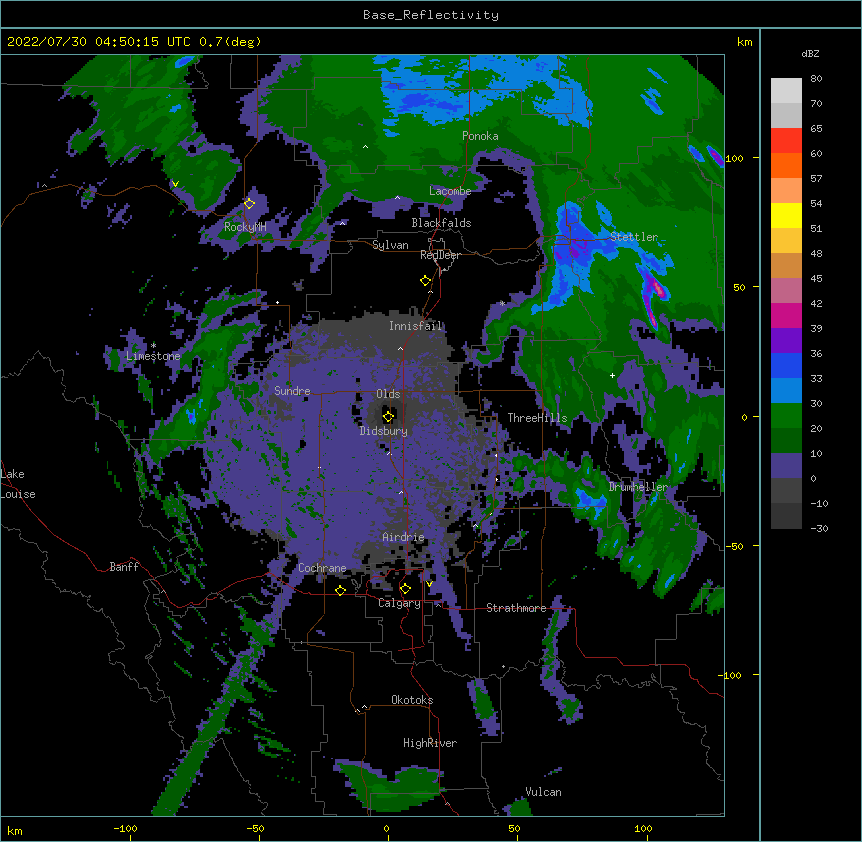This screenshot has height=842, width=862.
Task: Click the Sylvan label
Action: 390,245
